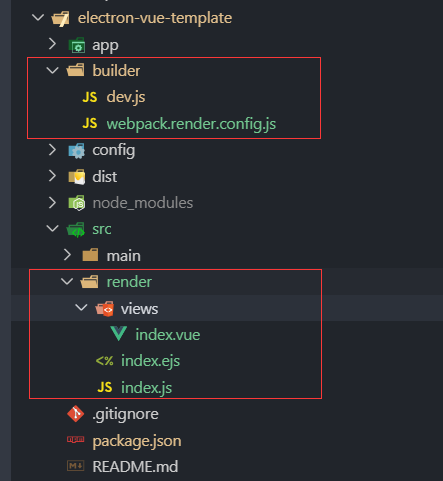Click the EJS icon beside index.ejs

coord(104,361)
